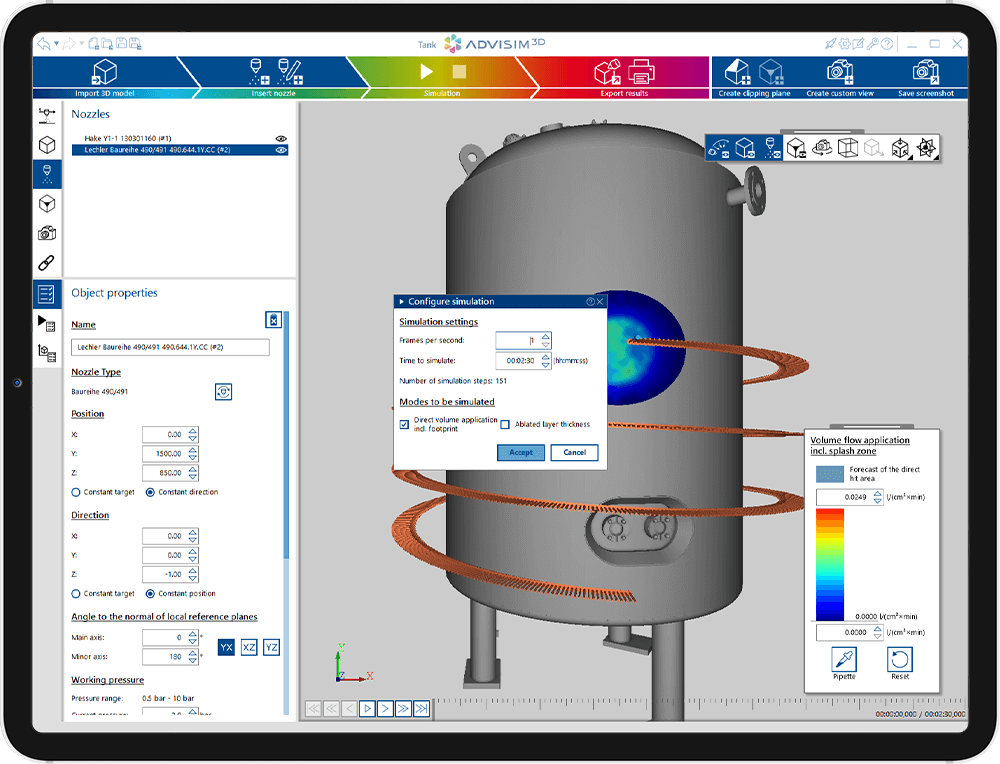The height and width of the screenshot is (764, 1000).
Task: Click the change nozzle type icon
Action: pos(223,391)
